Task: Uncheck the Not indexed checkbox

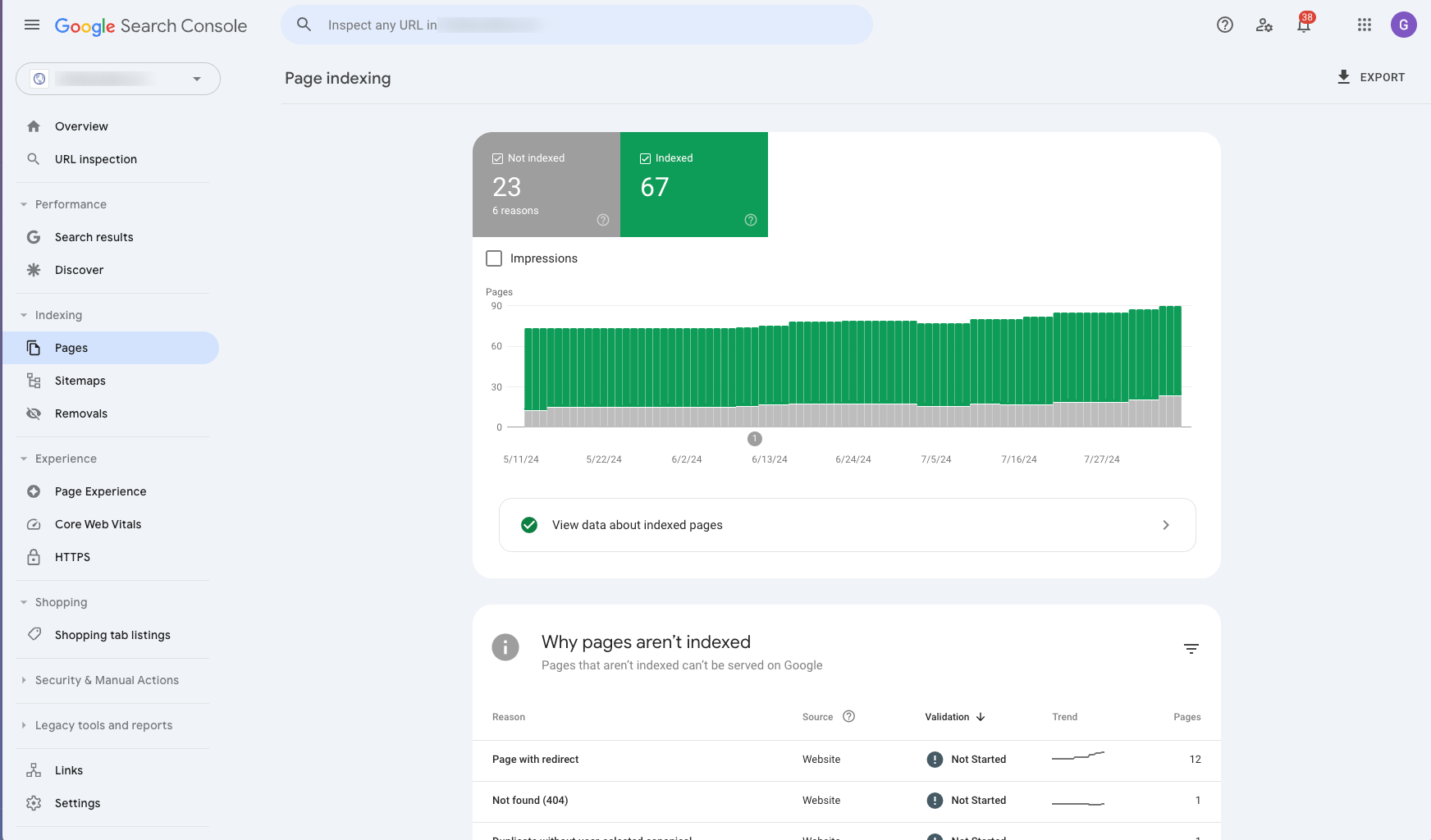Action: (x=497, y=158)
